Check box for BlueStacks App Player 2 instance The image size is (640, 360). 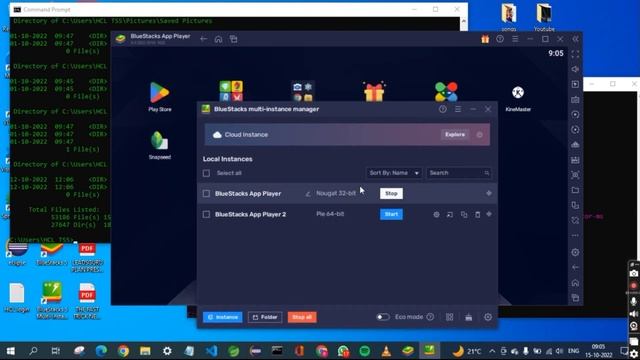coord(207,214)
